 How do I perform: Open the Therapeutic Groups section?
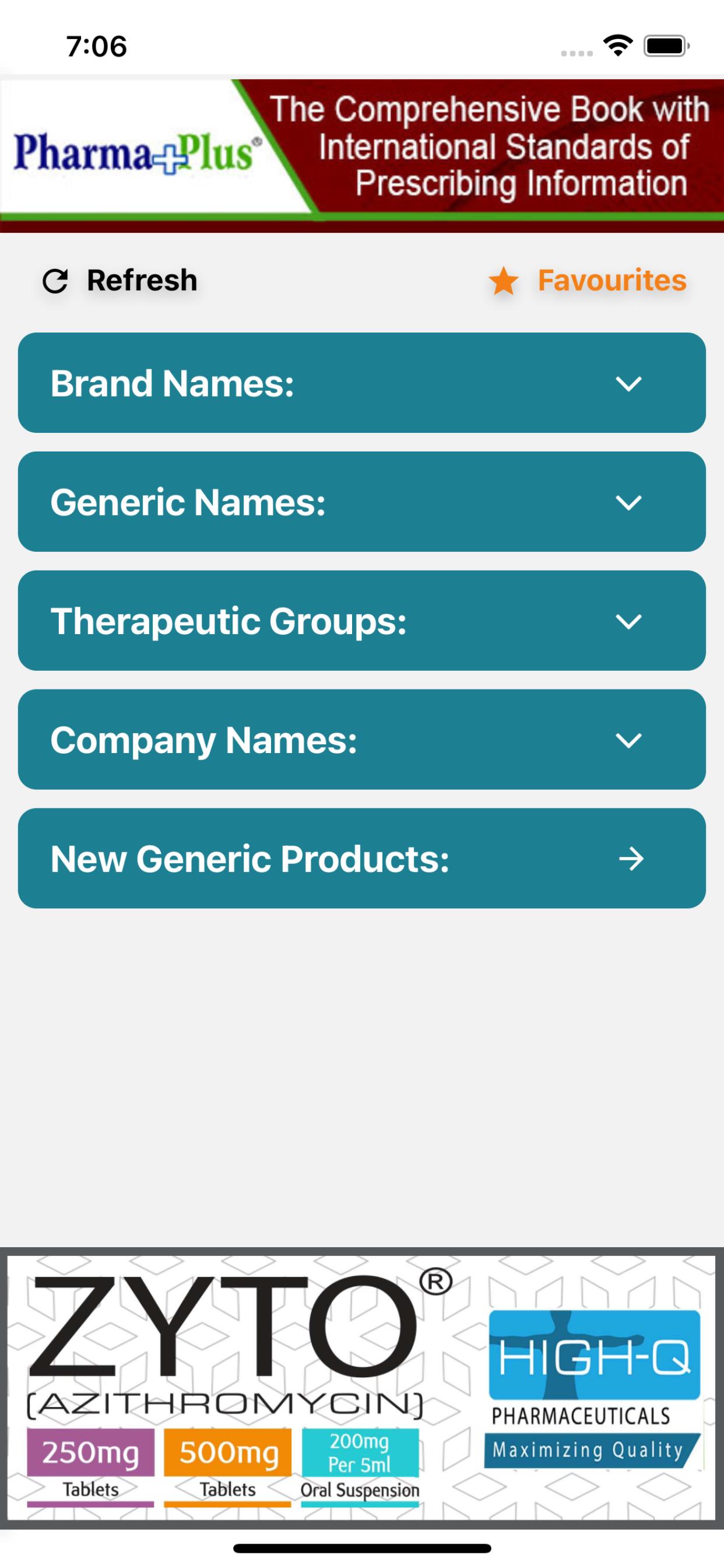[x=362, y=621]
